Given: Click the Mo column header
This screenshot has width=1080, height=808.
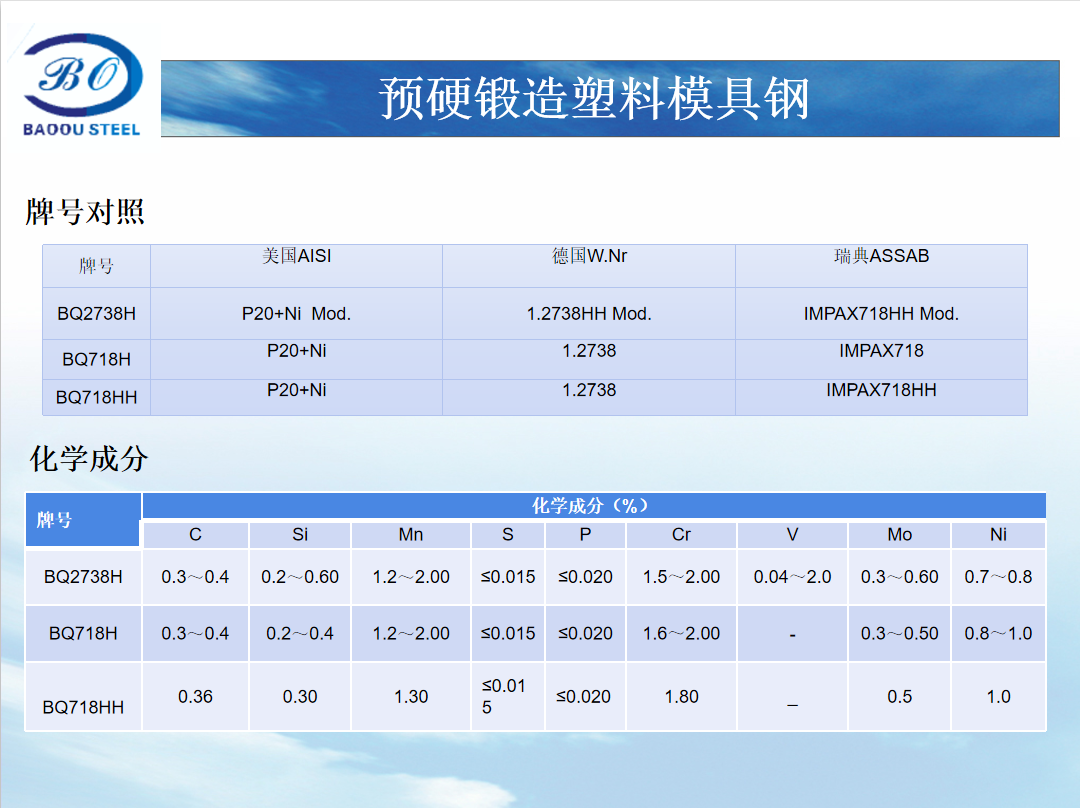Looking at the screenshot, I should click(898, 535).
